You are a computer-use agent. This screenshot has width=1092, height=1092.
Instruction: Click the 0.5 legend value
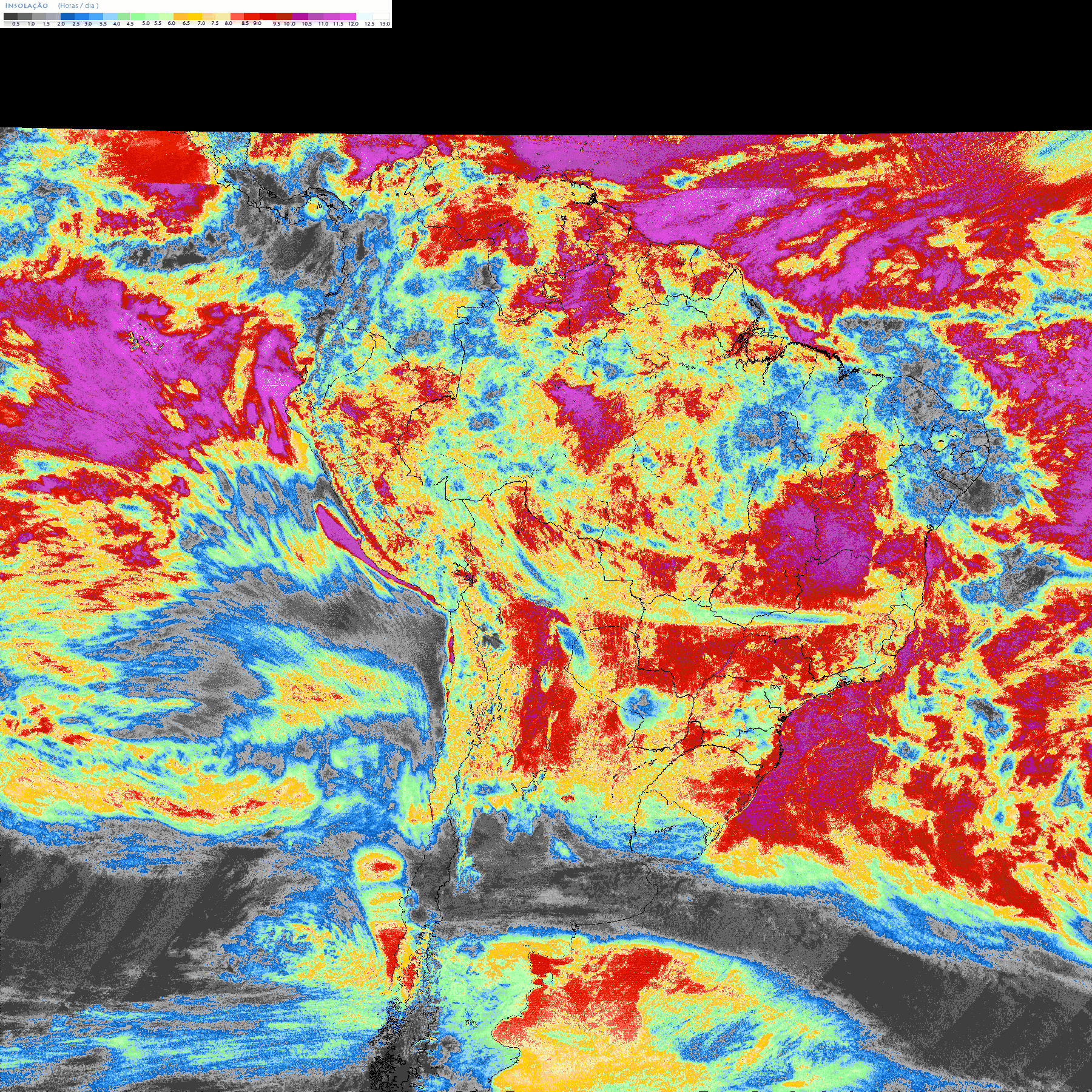pos(16,24)
